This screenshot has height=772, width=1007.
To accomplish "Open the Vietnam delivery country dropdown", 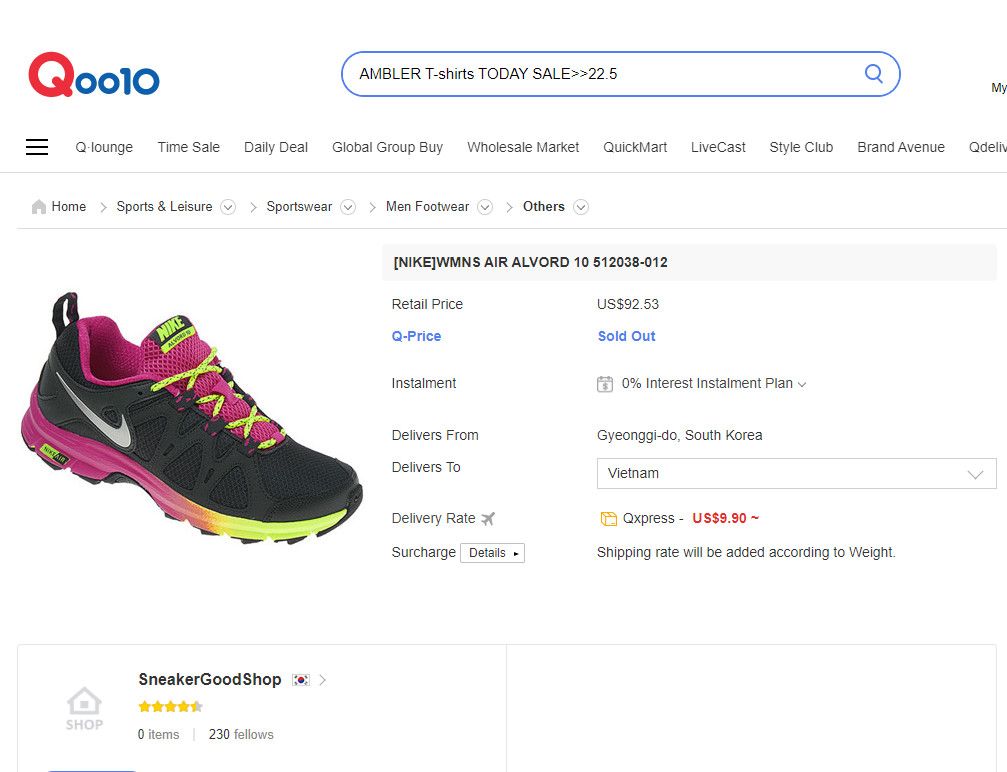I will coord(796,473).
